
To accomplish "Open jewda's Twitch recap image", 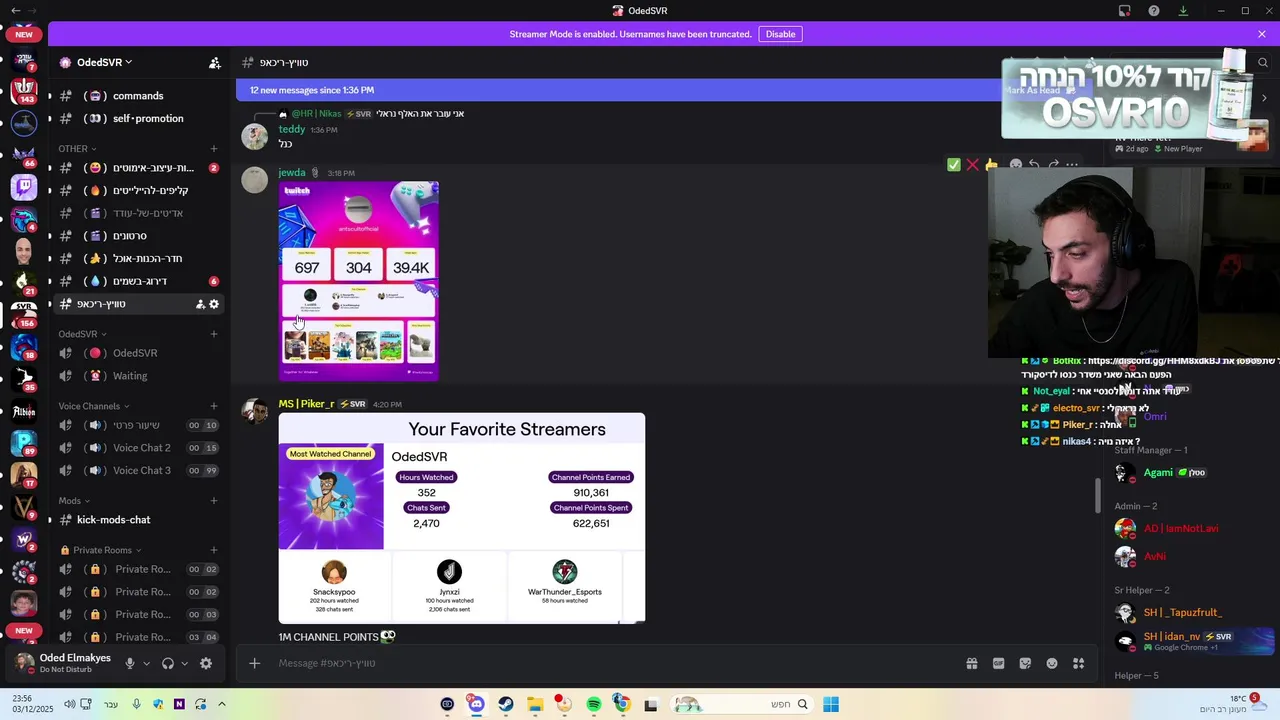I will pyautogui.click(x=359, y=281).
